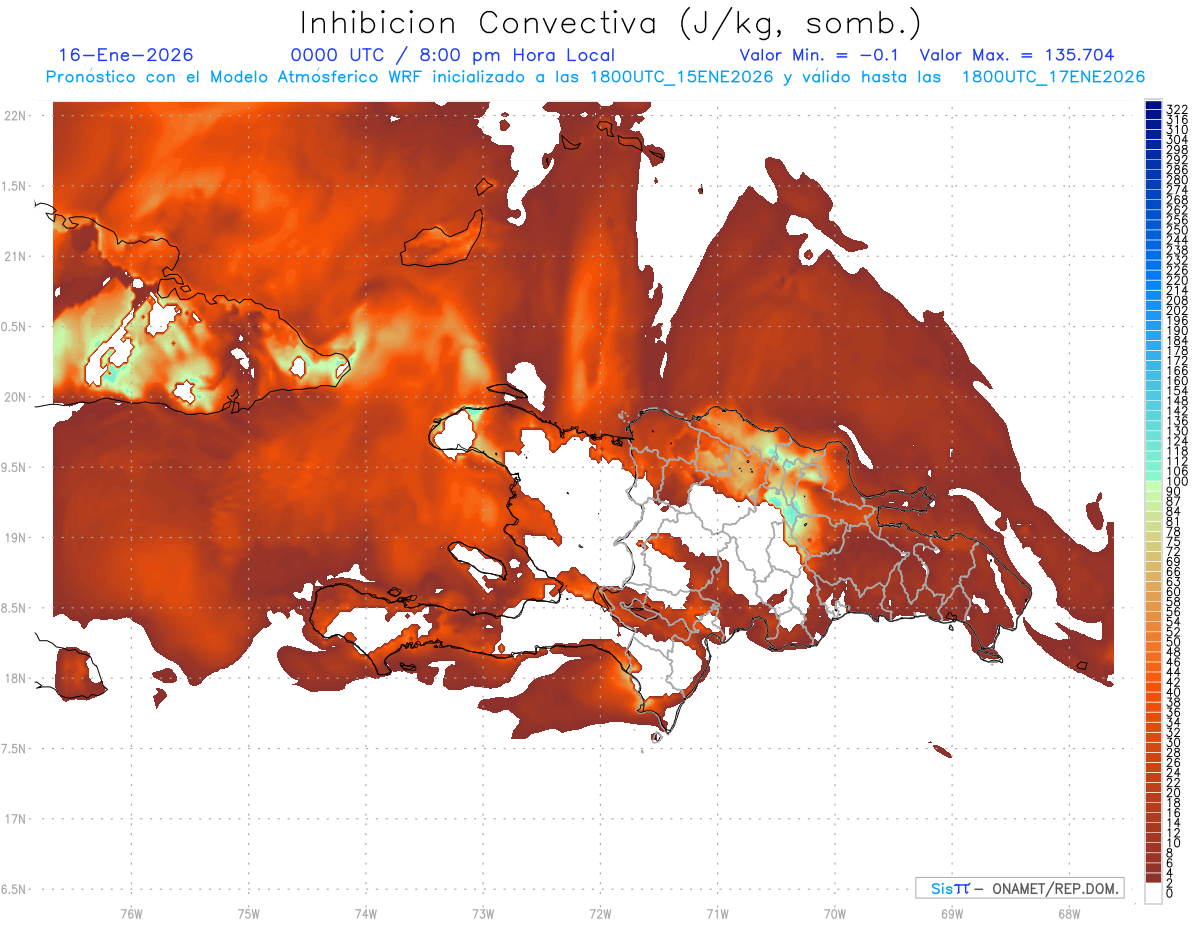This screenshot has height=927, width=1200.
Task: Click the '0.5N' latitude label
Action: 15,327
